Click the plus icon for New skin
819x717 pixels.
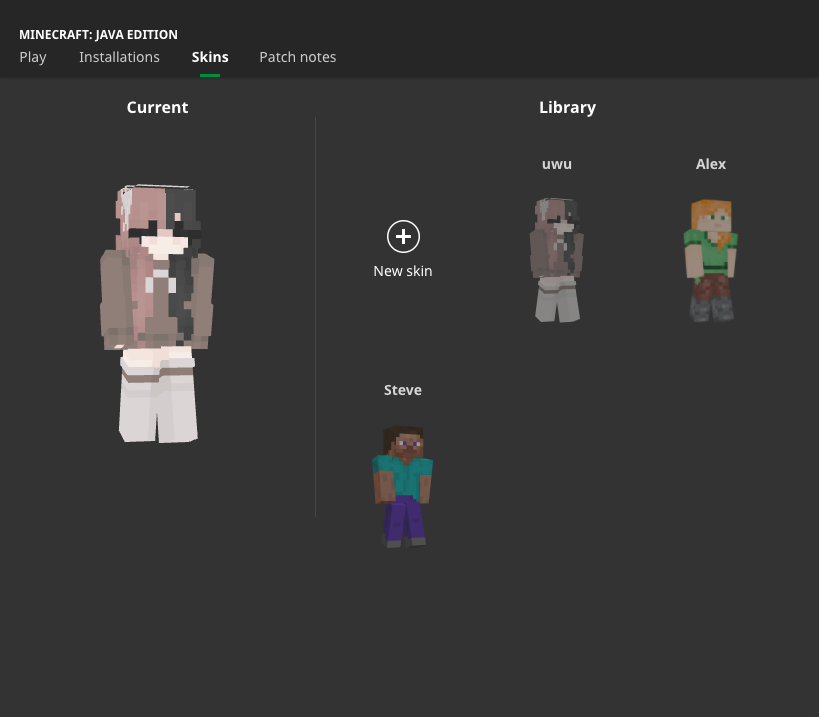pyautogui.click(x=403, y=237)
